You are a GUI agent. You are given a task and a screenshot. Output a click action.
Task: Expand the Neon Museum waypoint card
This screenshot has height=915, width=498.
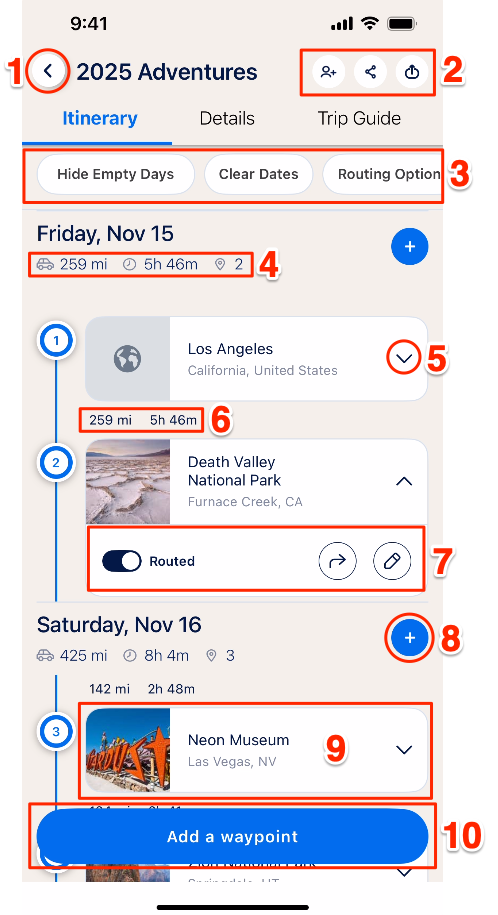404,750
